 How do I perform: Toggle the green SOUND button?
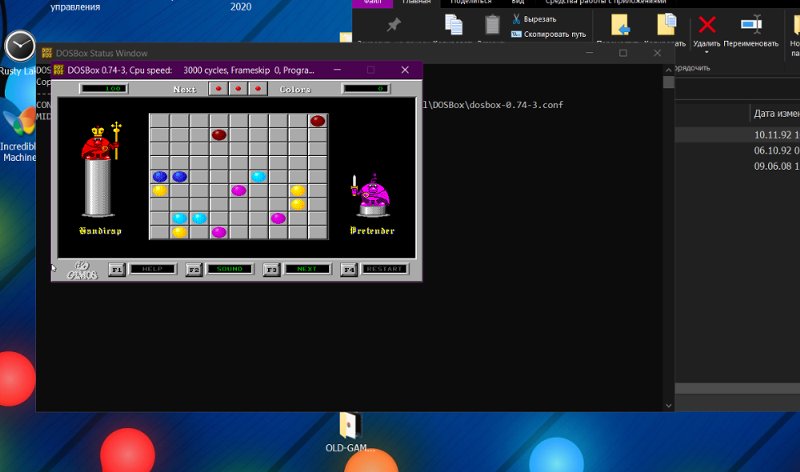[230, 269]
